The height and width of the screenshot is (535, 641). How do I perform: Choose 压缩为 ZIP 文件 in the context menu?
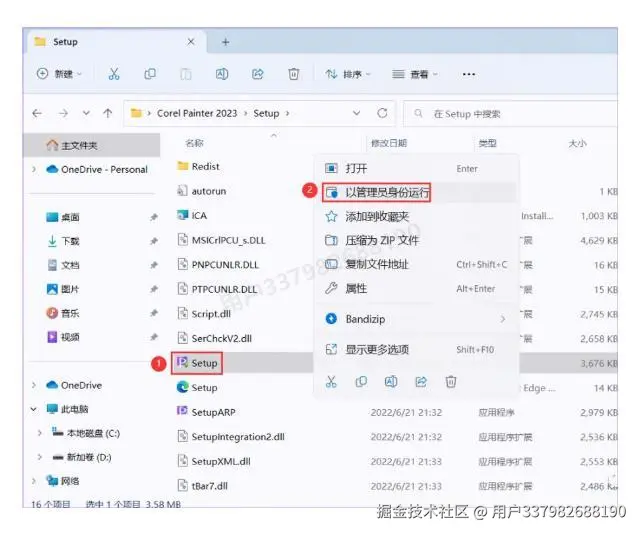pos(416,240)
